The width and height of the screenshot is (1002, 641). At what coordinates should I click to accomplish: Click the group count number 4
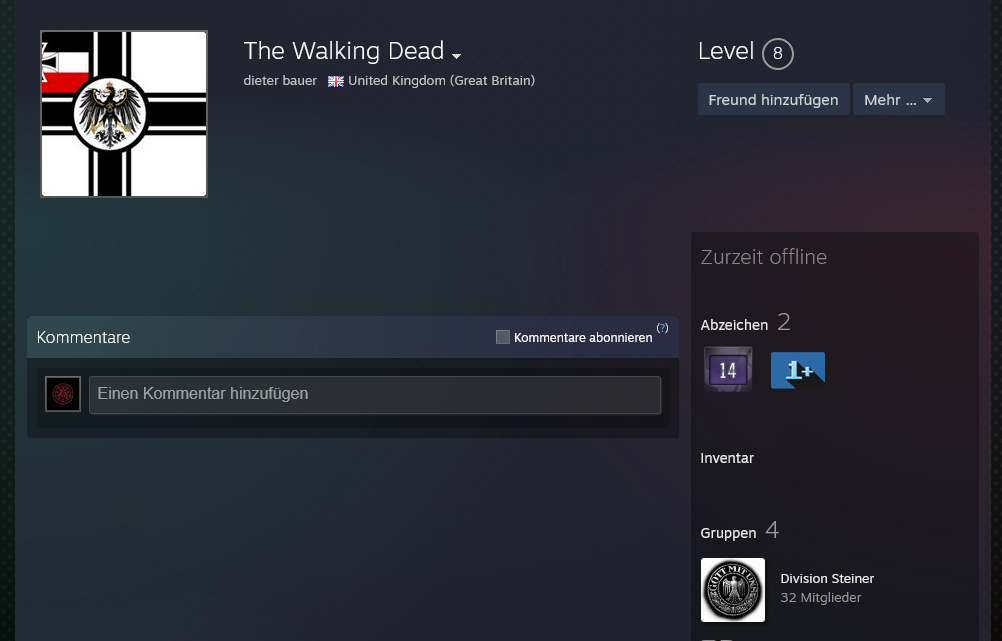(772, 530)
